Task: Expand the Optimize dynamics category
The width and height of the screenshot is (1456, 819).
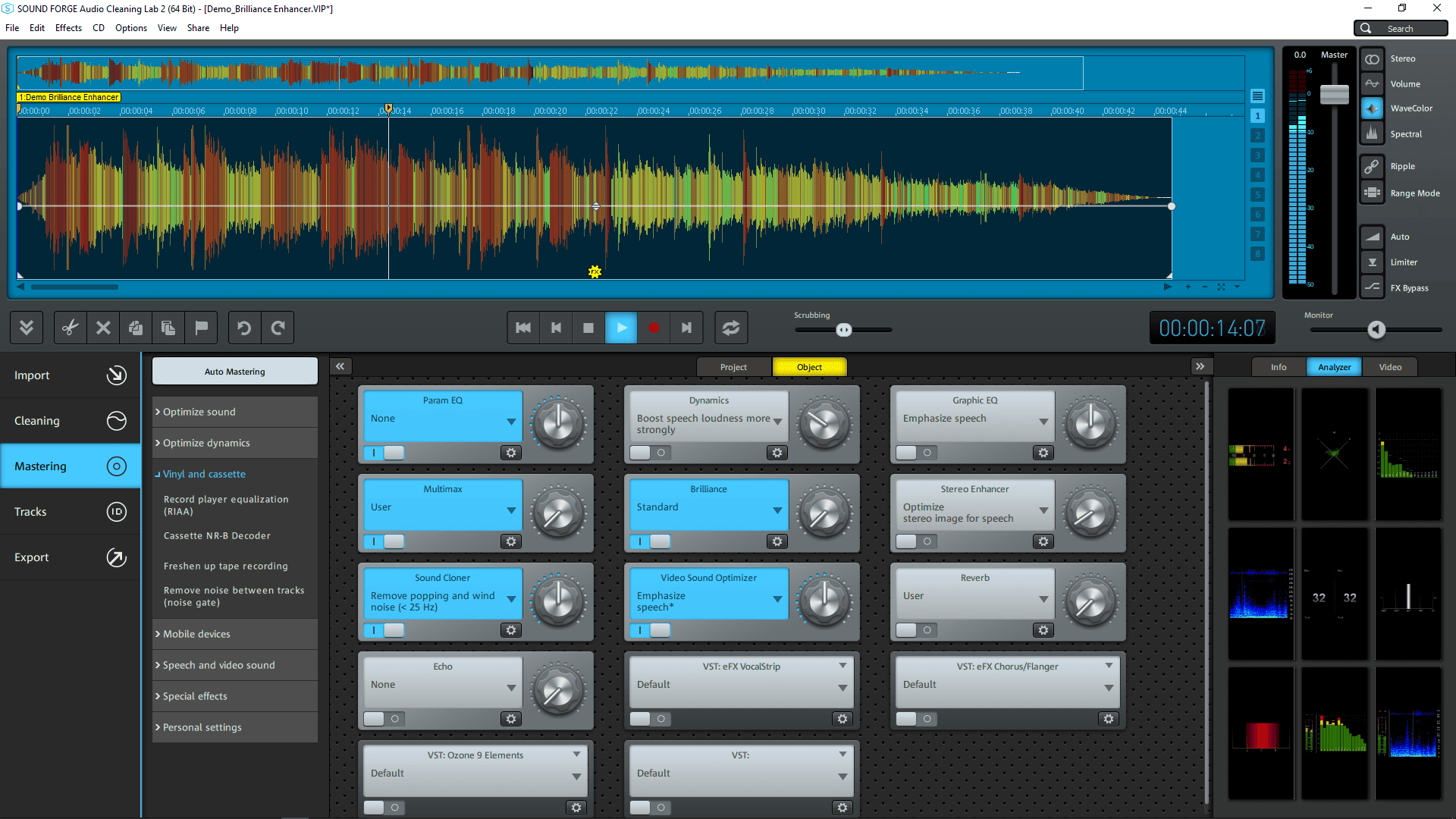Action: [235, 443]
